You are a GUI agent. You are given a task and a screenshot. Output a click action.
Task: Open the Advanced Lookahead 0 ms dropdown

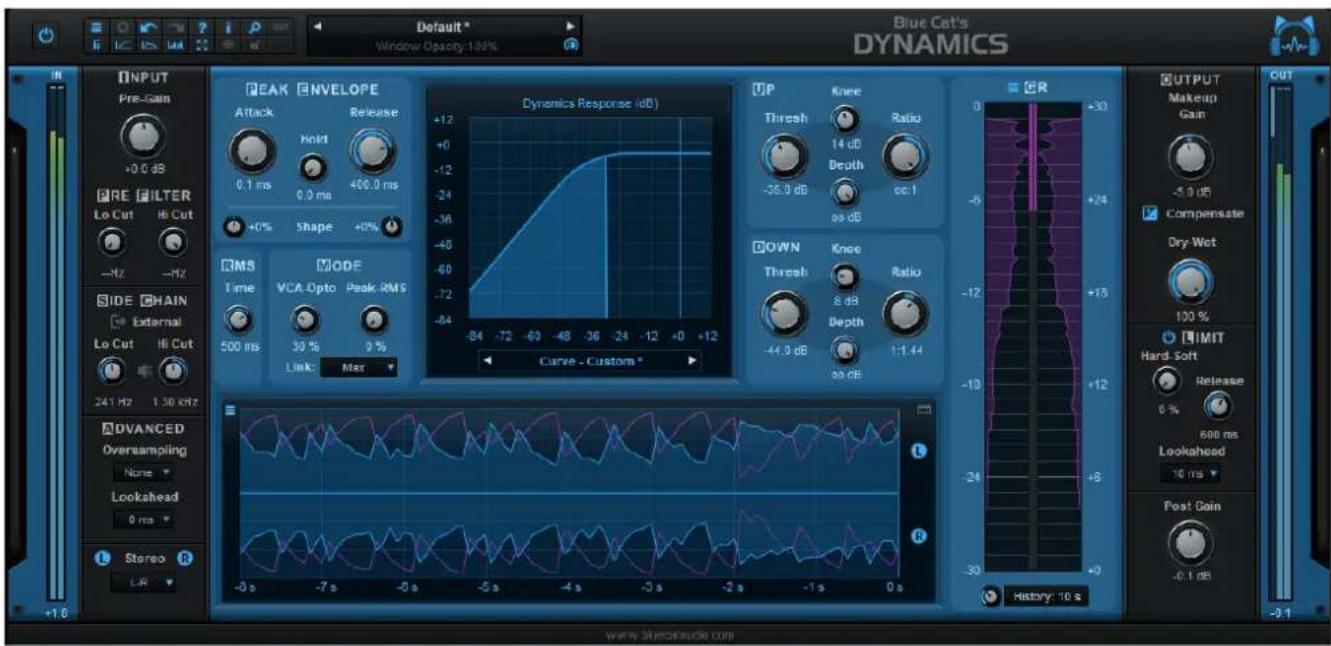144,519
